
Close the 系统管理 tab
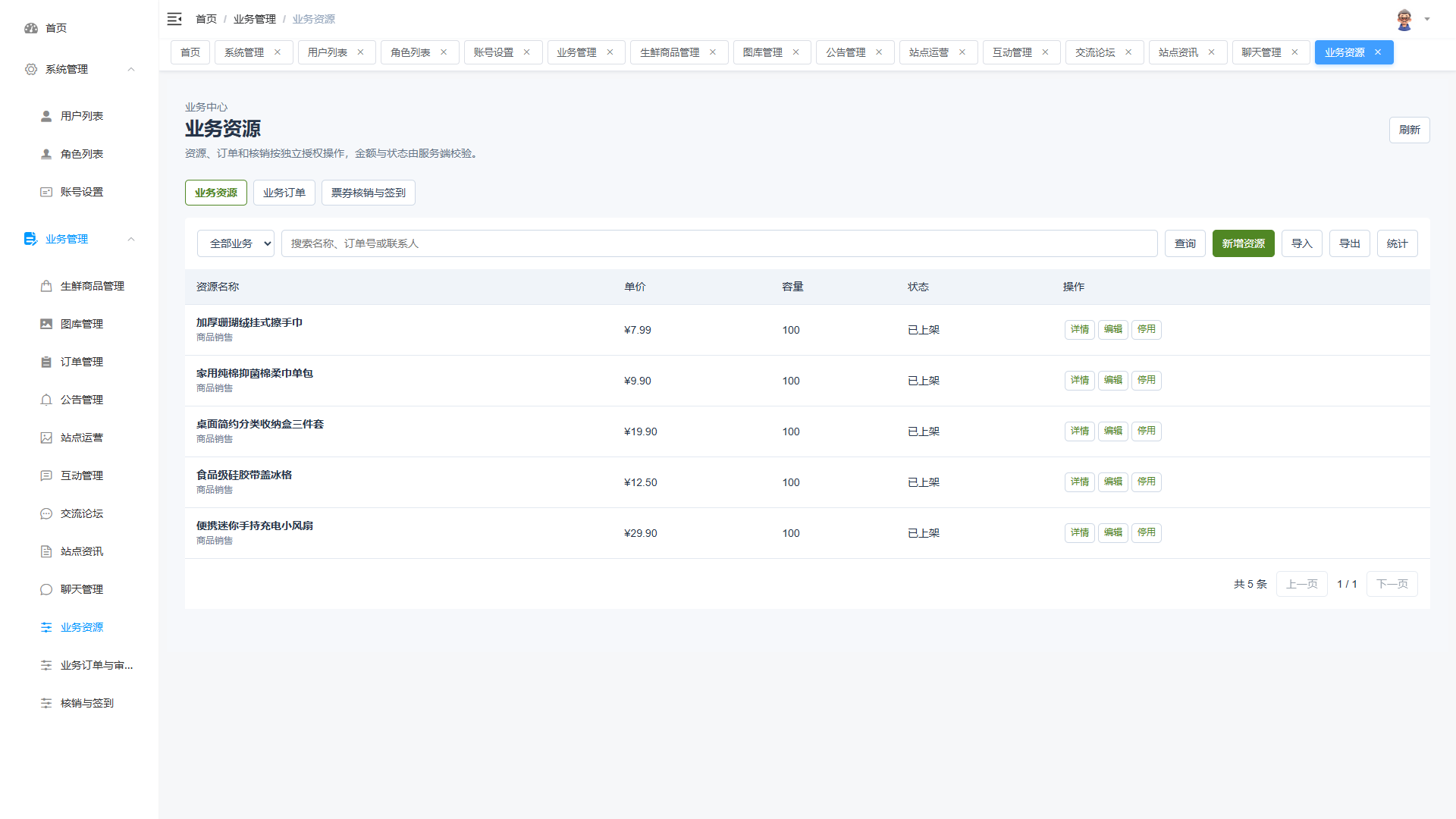pyautogui.click(x=278, y=52)
